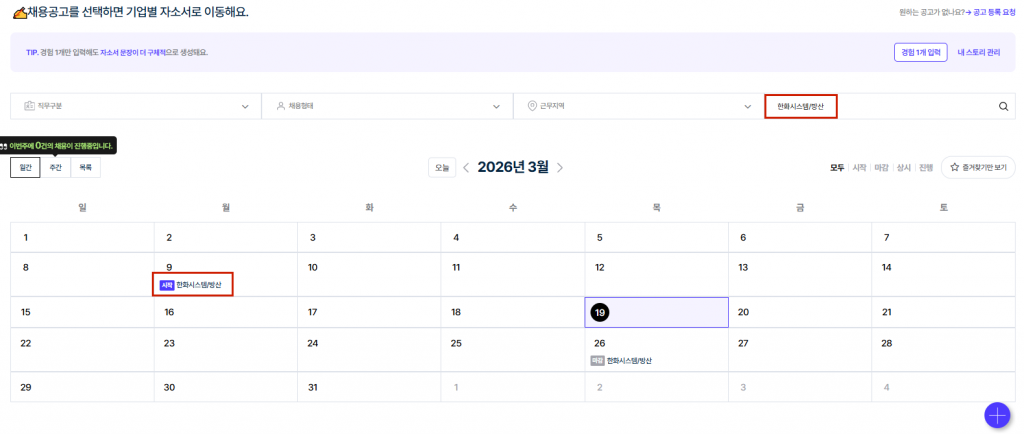Open 한화시스템/방산 posting starting March 9
Screen dimensions: 1024x434
(x=202, y=285)
